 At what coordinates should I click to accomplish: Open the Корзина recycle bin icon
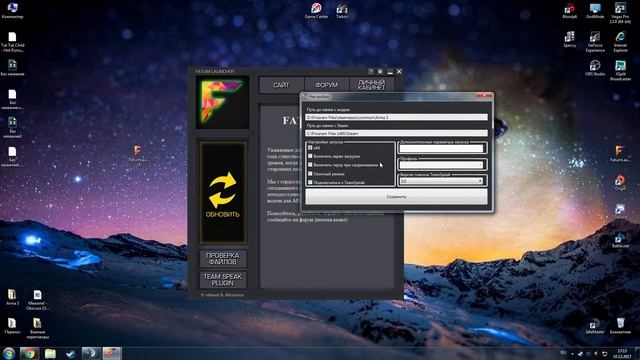click(620, 326)
